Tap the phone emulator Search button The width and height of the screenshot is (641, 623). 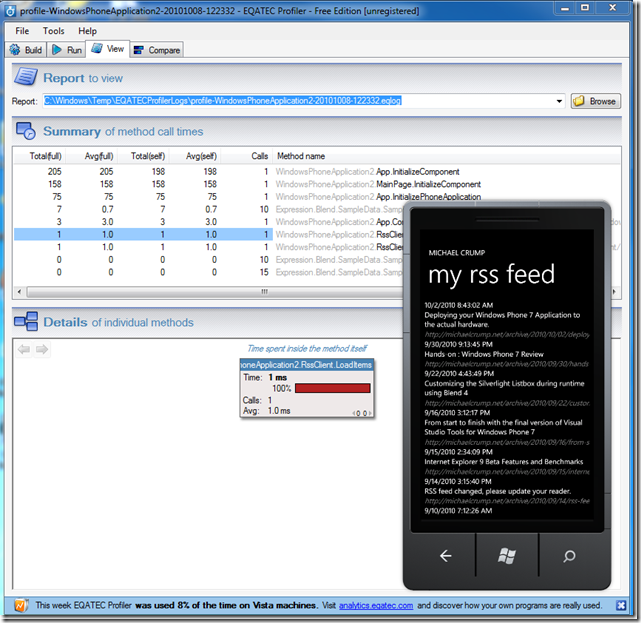[569, 556]
